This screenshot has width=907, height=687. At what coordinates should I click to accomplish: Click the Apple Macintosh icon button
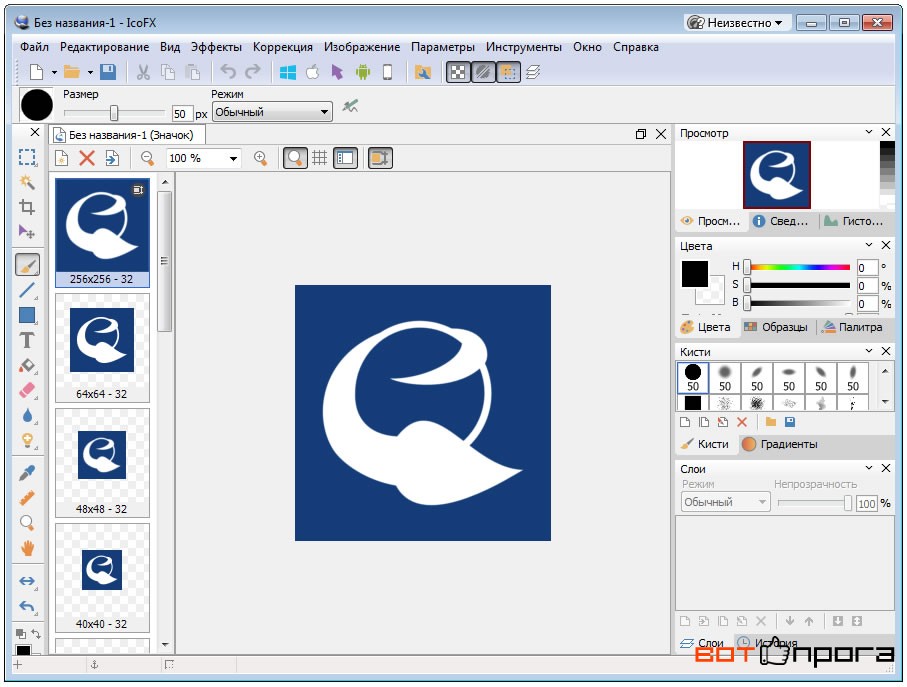tap(312, 72)
